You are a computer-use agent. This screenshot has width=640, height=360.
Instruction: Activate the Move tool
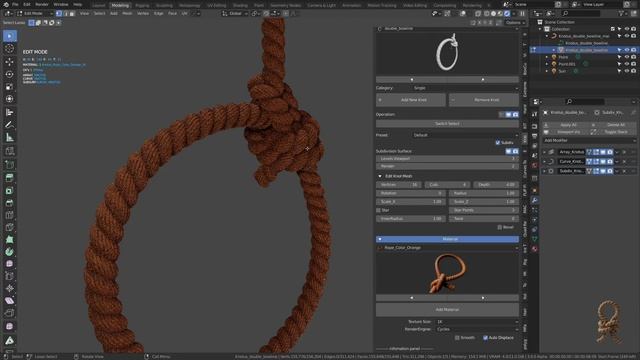pyautogui.click(x=9, y=62)
